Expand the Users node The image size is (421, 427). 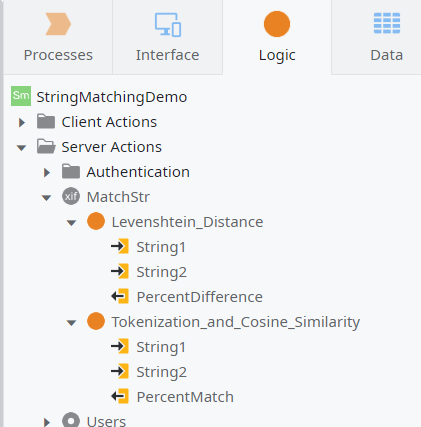coord(47,422)
